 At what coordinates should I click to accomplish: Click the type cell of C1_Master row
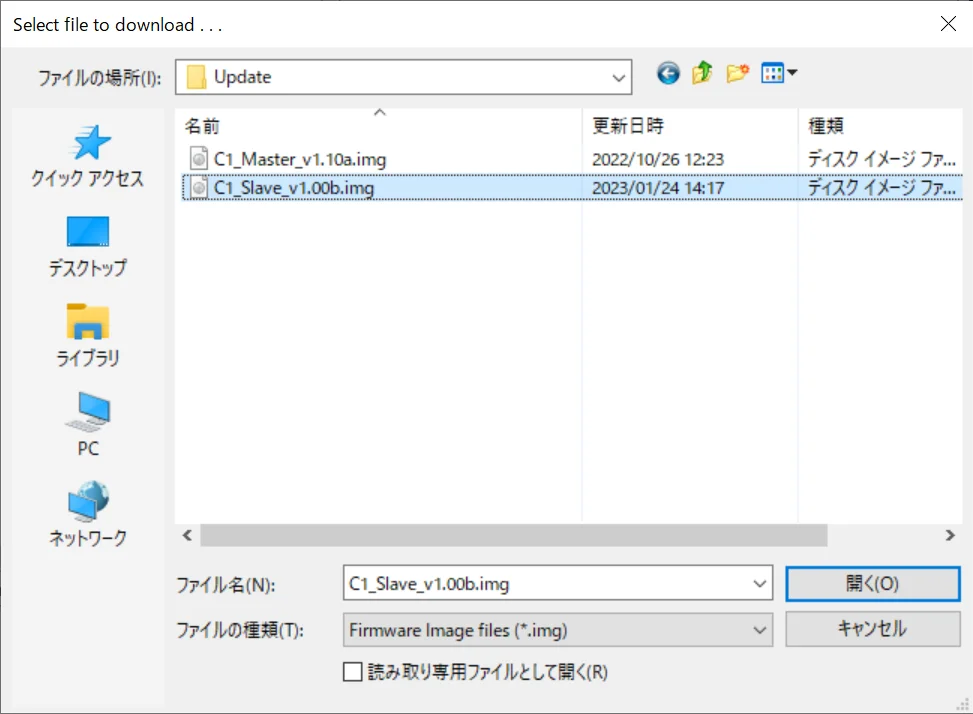coord(881,159)
